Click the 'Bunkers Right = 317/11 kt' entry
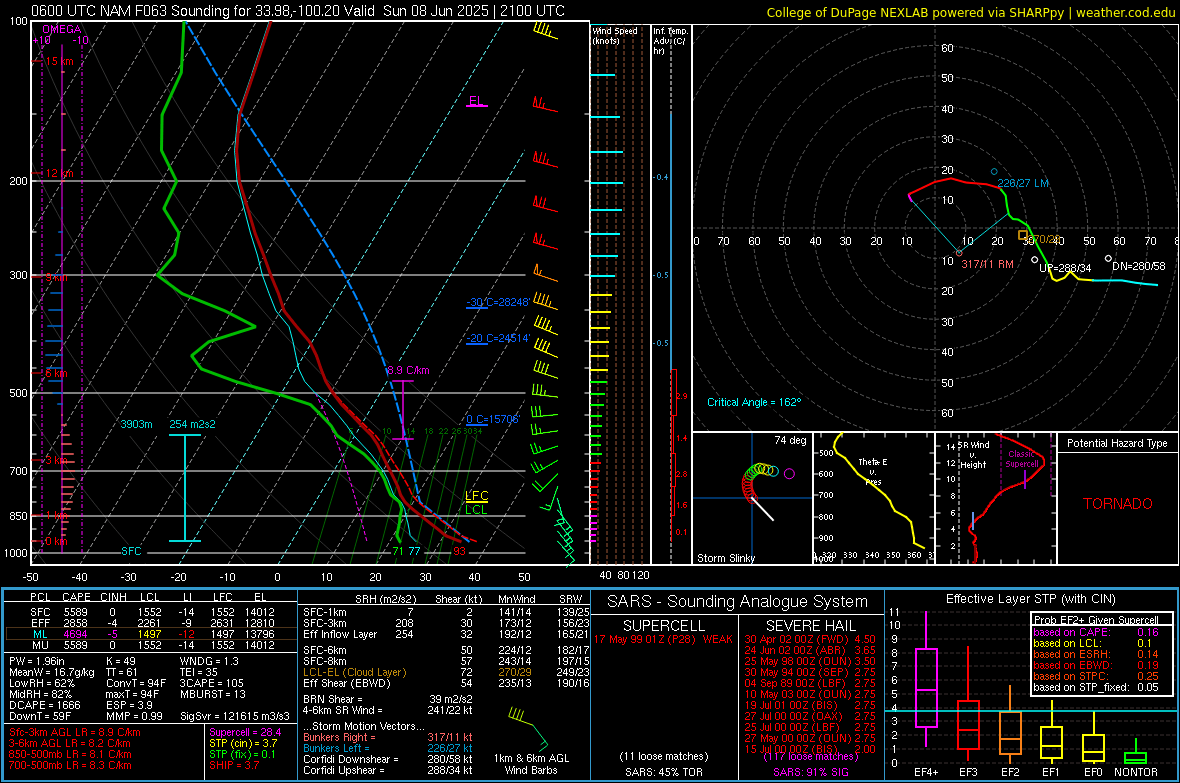This screenshot has width=1180, height=783. pyautogui.click(x=388, y=737)
